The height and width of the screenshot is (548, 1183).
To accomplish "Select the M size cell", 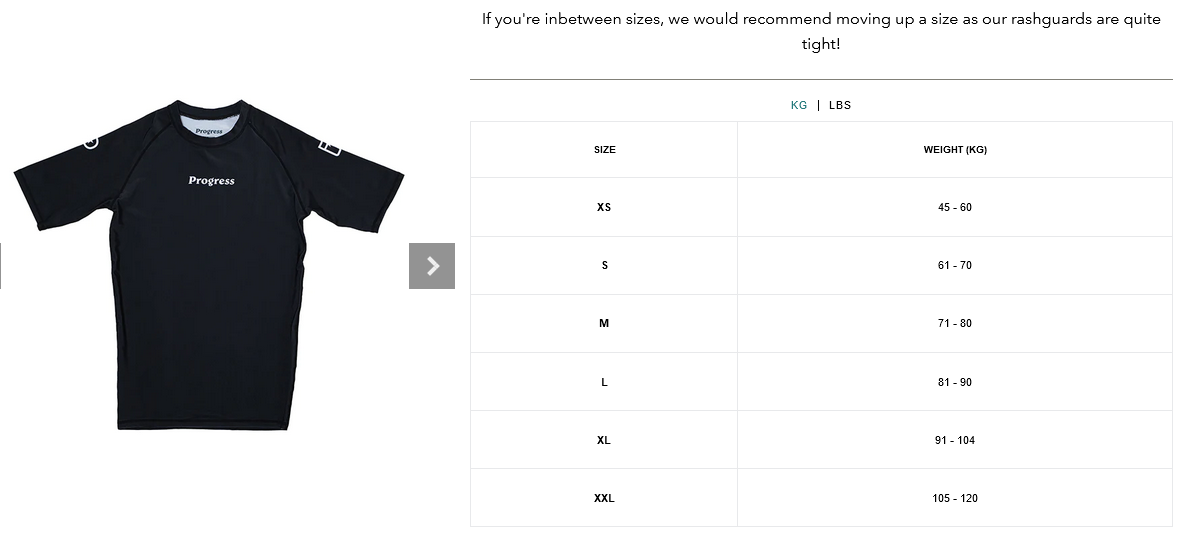I will point(604,323).
